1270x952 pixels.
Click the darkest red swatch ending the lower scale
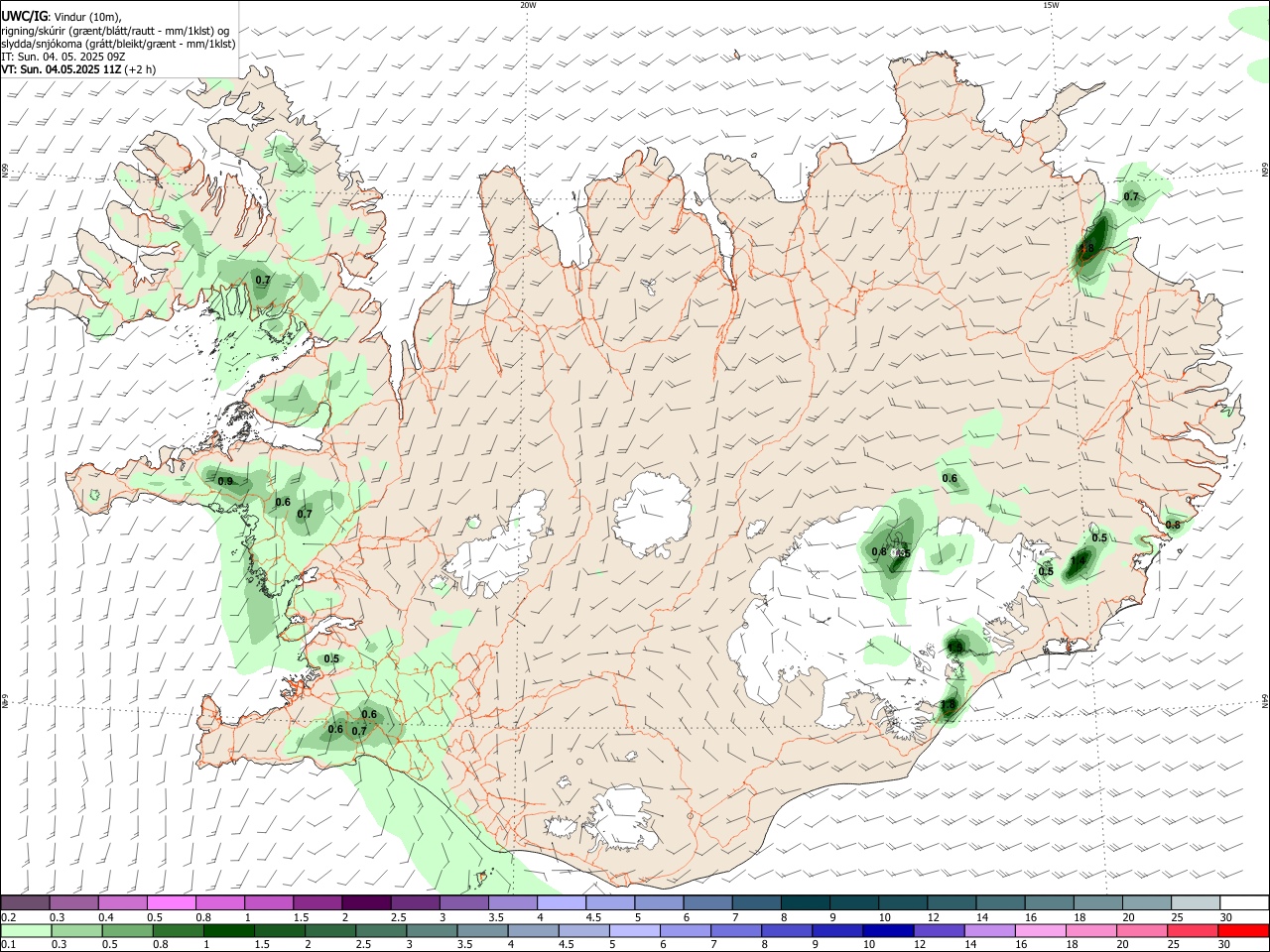point(1244,931)
